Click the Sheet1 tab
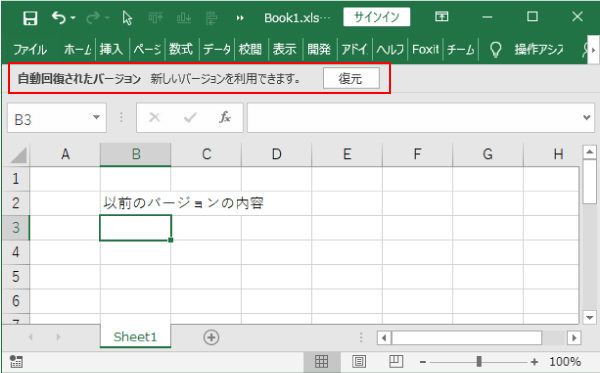Screen dimensions: 600x373 135,337
